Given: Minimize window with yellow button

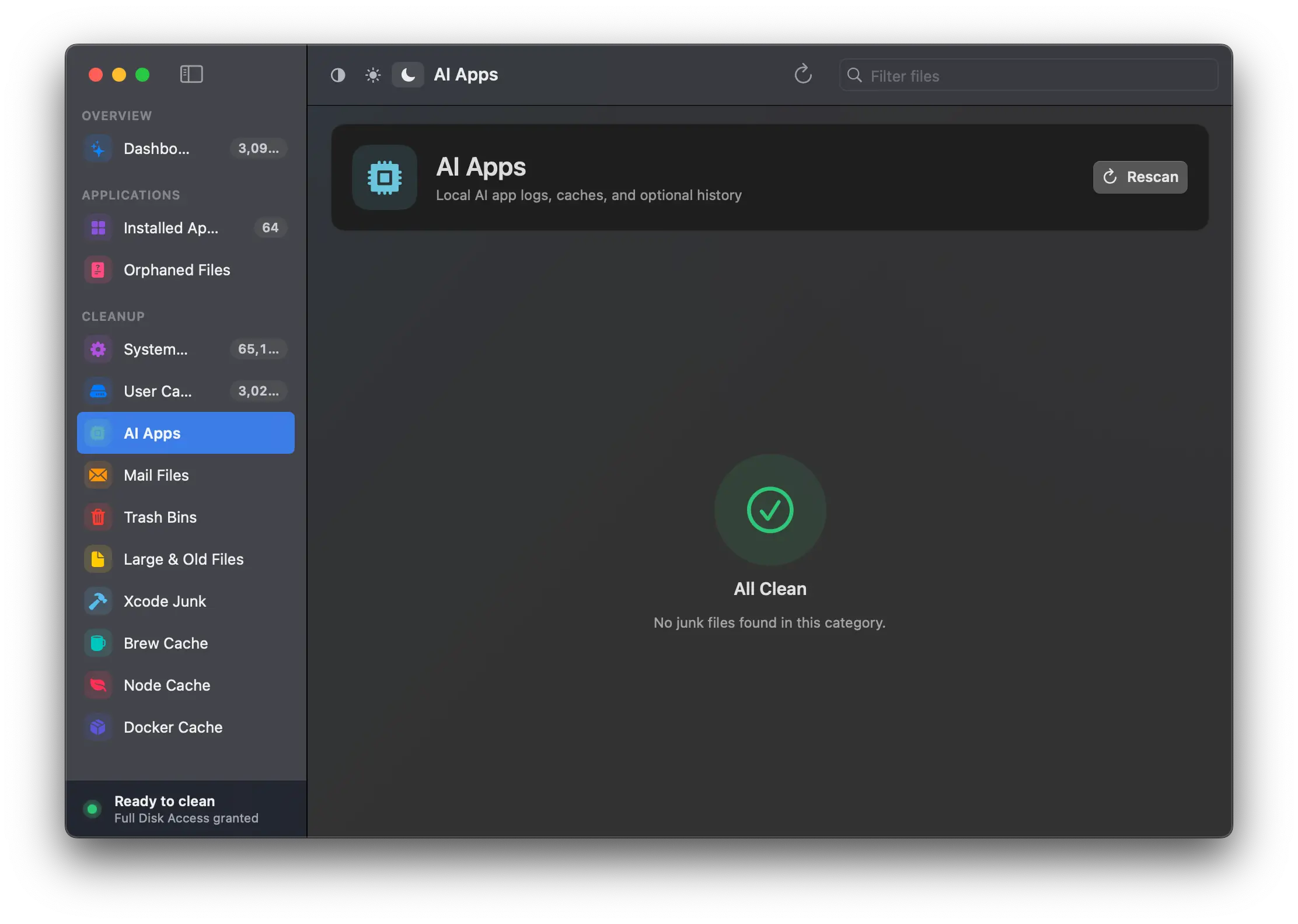Looking at the screenshot, I should coord(119,75).
